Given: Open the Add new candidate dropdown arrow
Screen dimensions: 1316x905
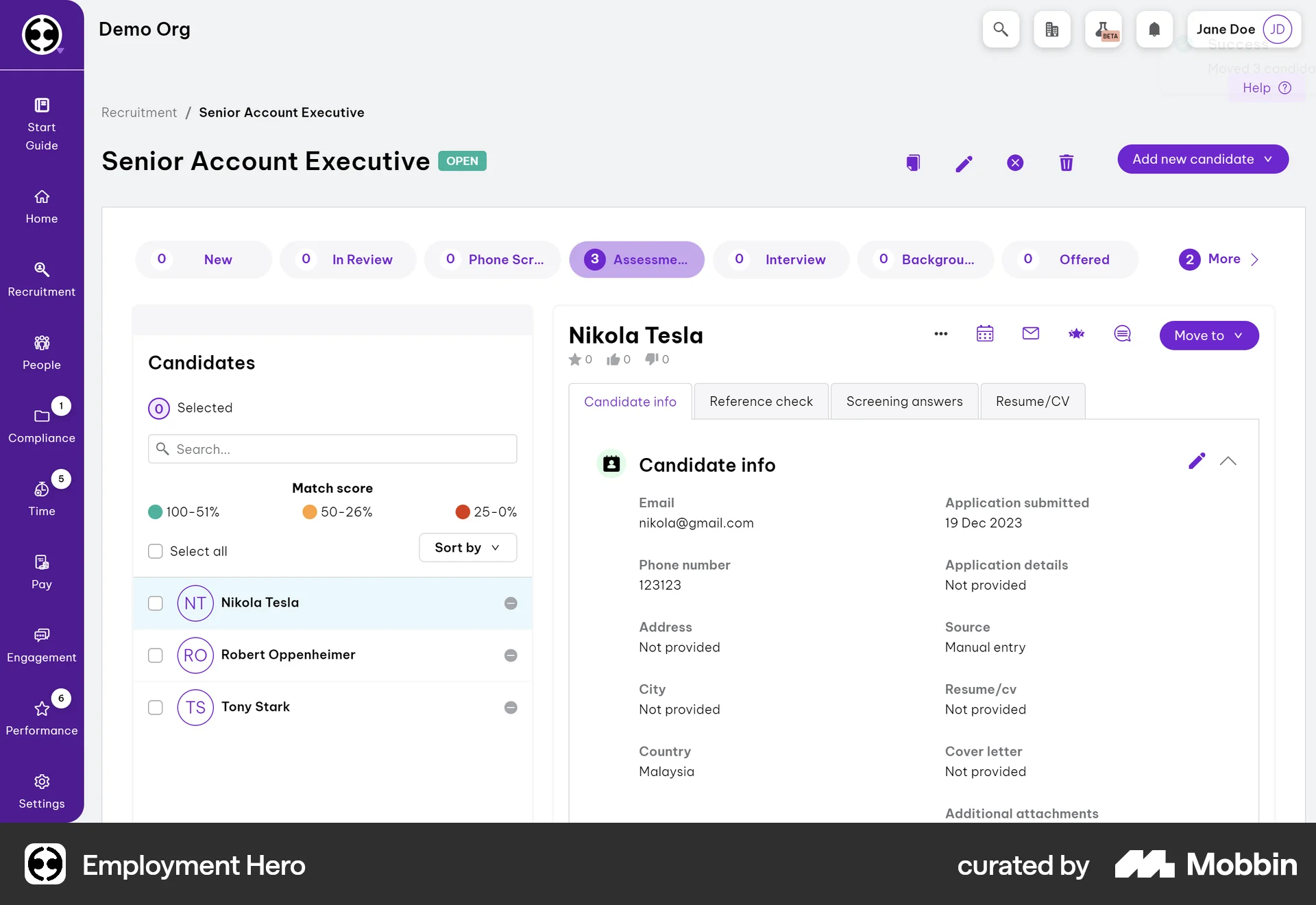Looking at the screenshot, I should pyautogui.click(x=1267, y=158).
